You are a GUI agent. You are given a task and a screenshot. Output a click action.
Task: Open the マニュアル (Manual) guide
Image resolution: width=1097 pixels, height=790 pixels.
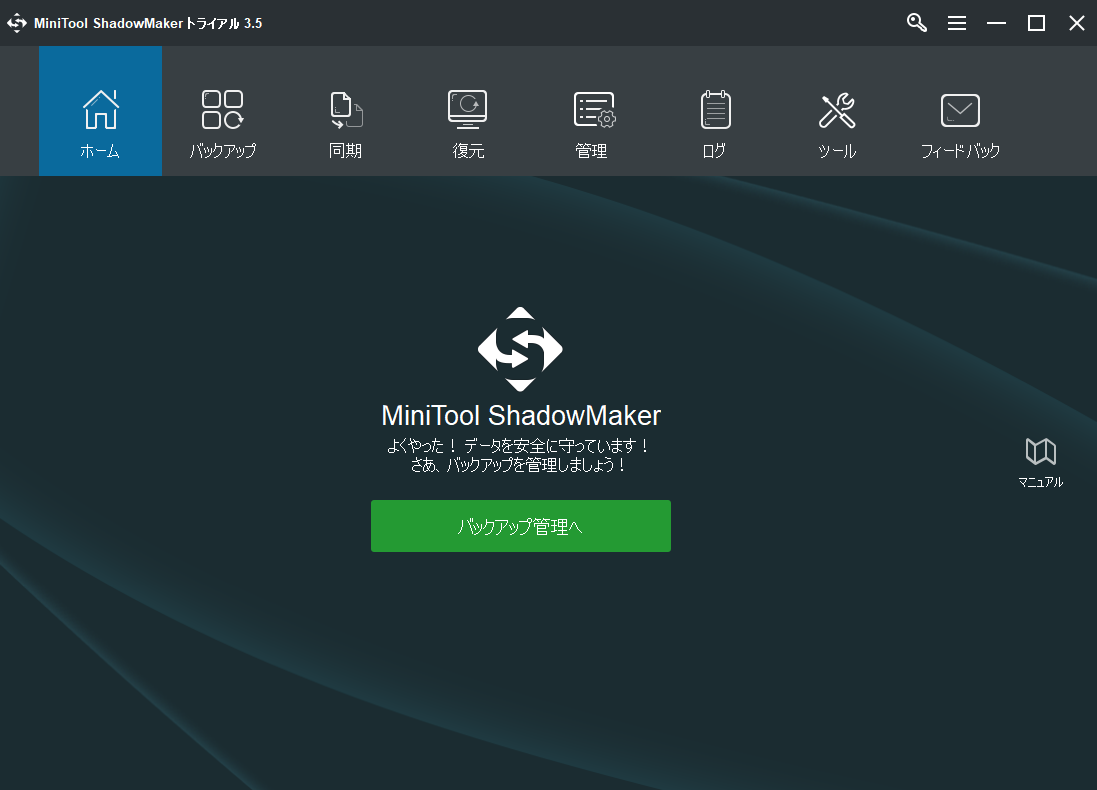tap(1040, 460)
